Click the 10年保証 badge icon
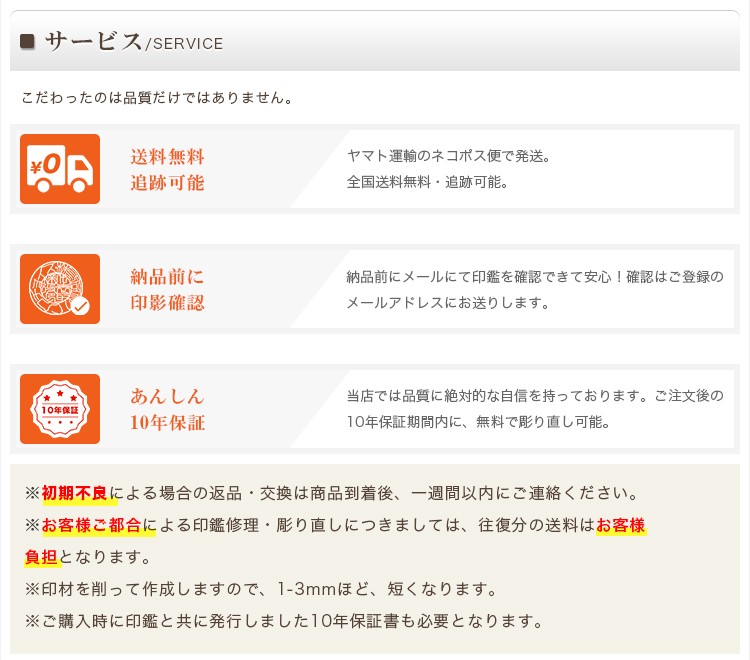Image resolution: width=750 pixels, height=660 pixels. click(60, 409)
